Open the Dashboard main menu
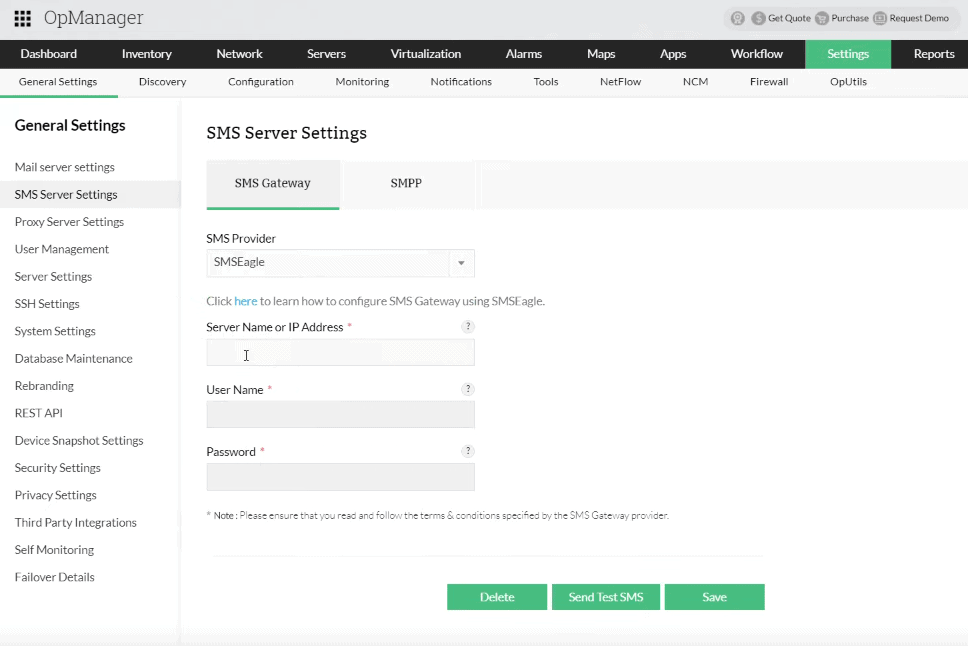The image size is (968, 646). point(49,54)
